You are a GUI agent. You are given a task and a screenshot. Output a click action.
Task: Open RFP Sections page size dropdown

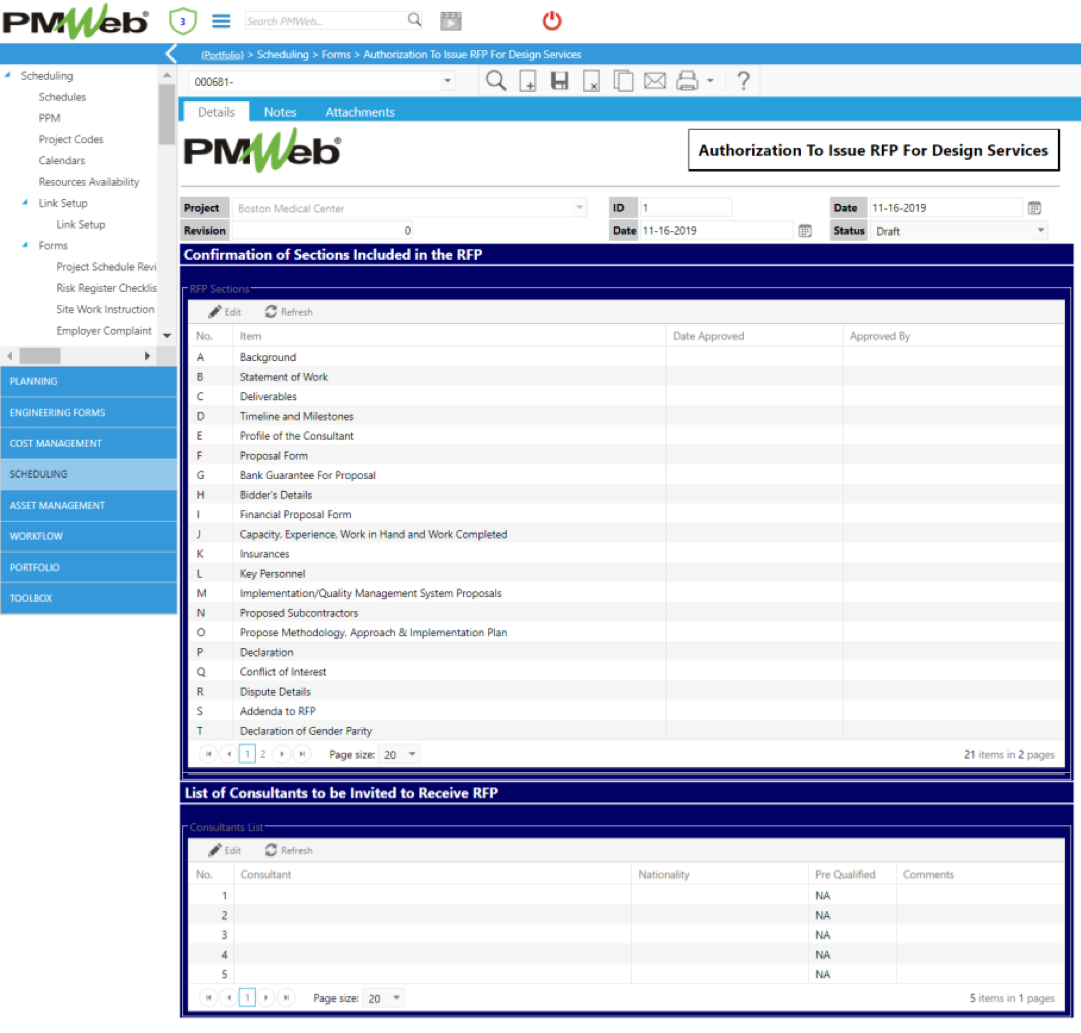[412, 754]
